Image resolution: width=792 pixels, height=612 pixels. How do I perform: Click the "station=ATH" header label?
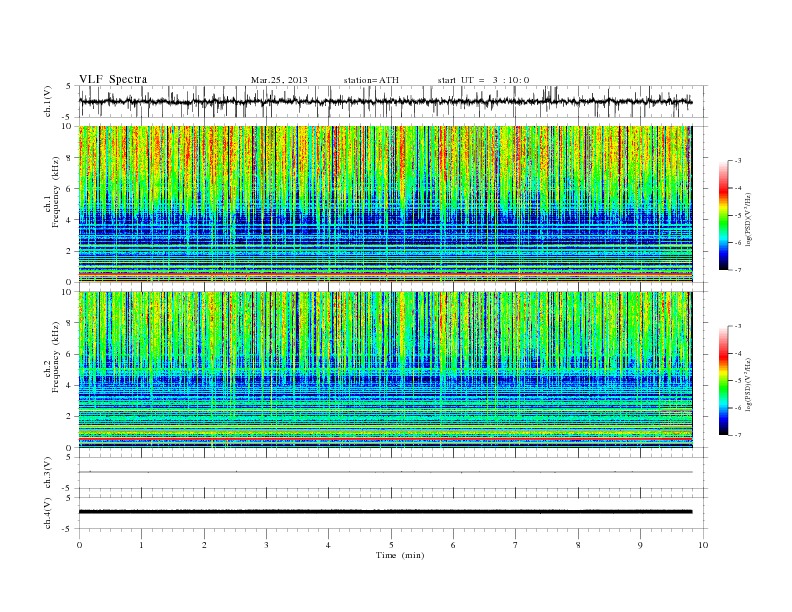[371, 80]
